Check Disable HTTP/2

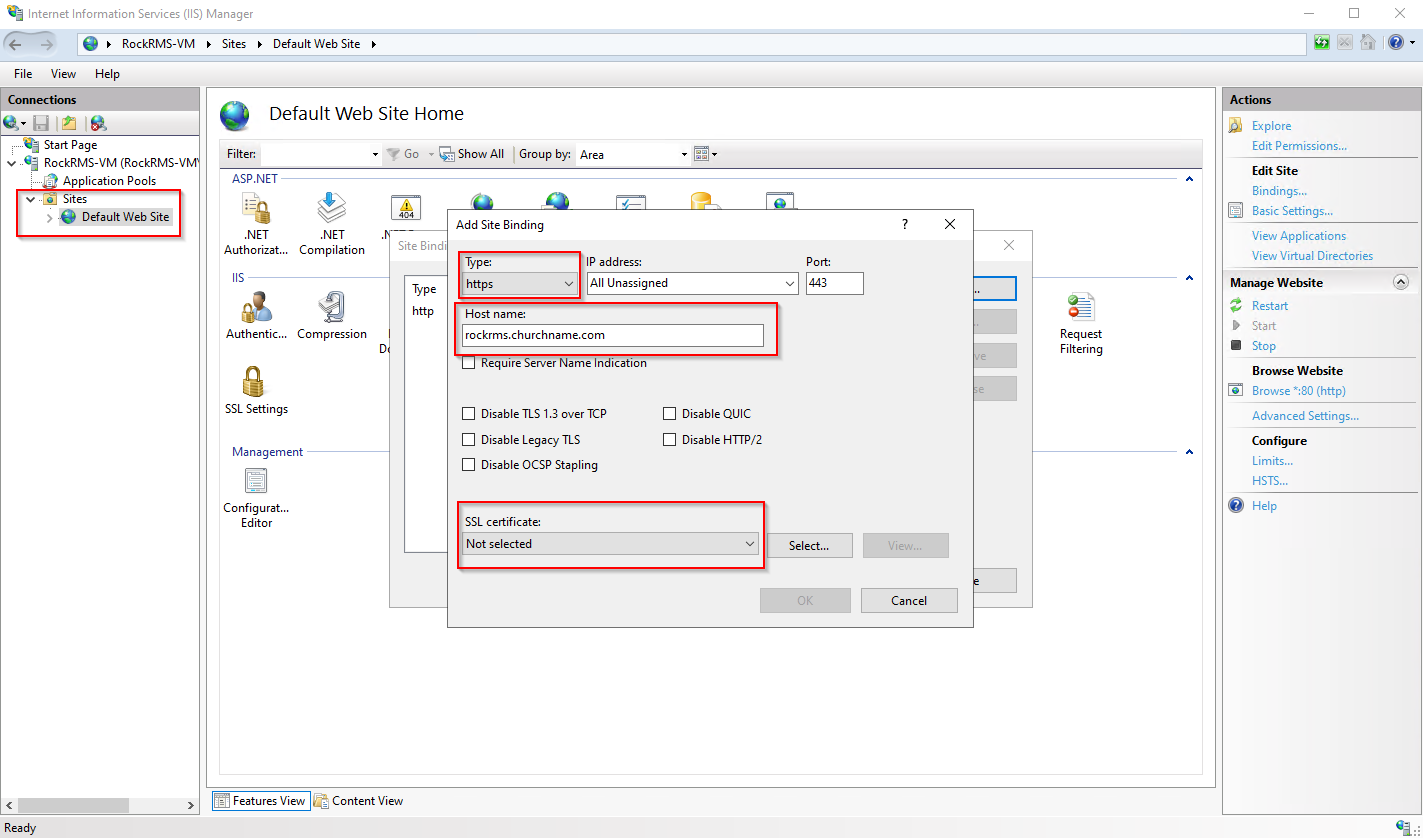pyautogui.click(x=669, y=439)
